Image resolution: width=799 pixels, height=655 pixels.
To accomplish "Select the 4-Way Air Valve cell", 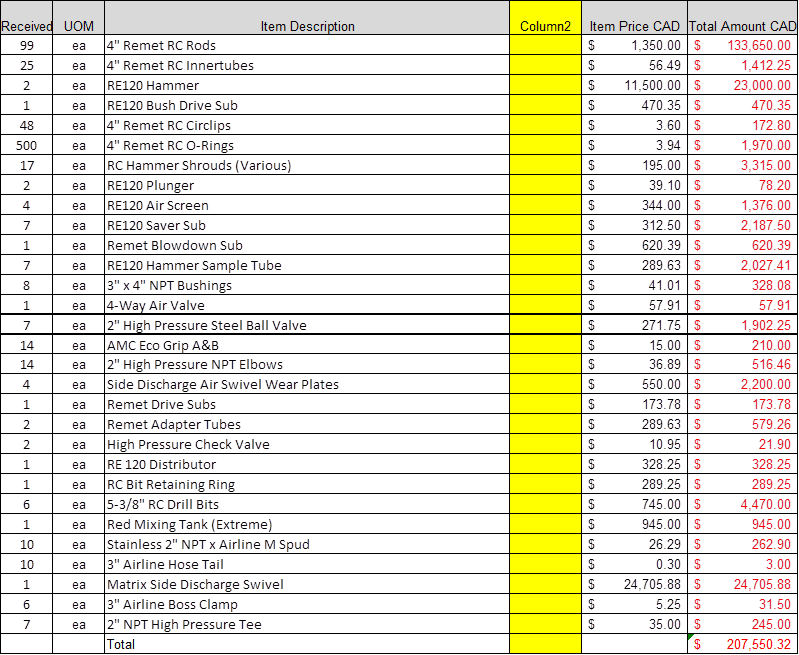I will click(x=307, y=305).
